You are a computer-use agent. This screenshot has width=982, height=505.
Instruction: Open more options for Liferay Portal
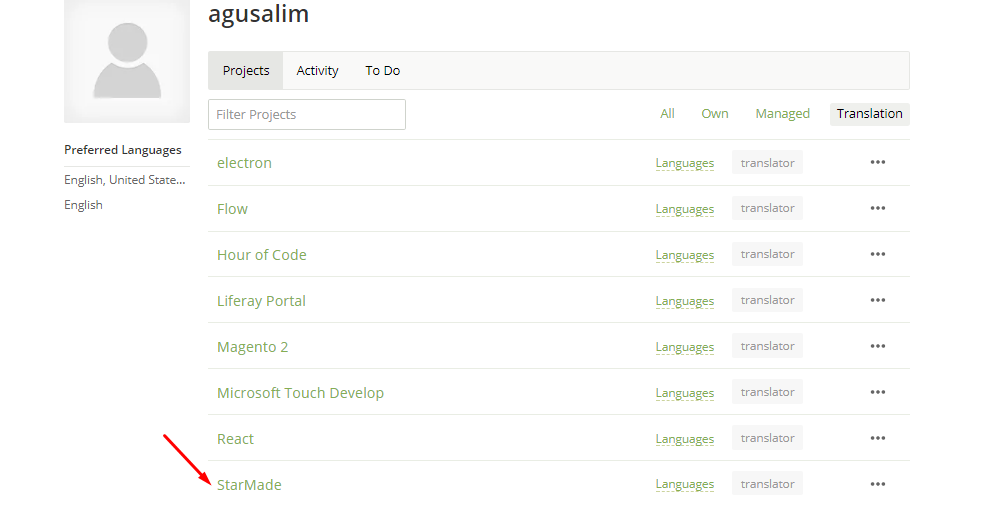coord(877,300)
